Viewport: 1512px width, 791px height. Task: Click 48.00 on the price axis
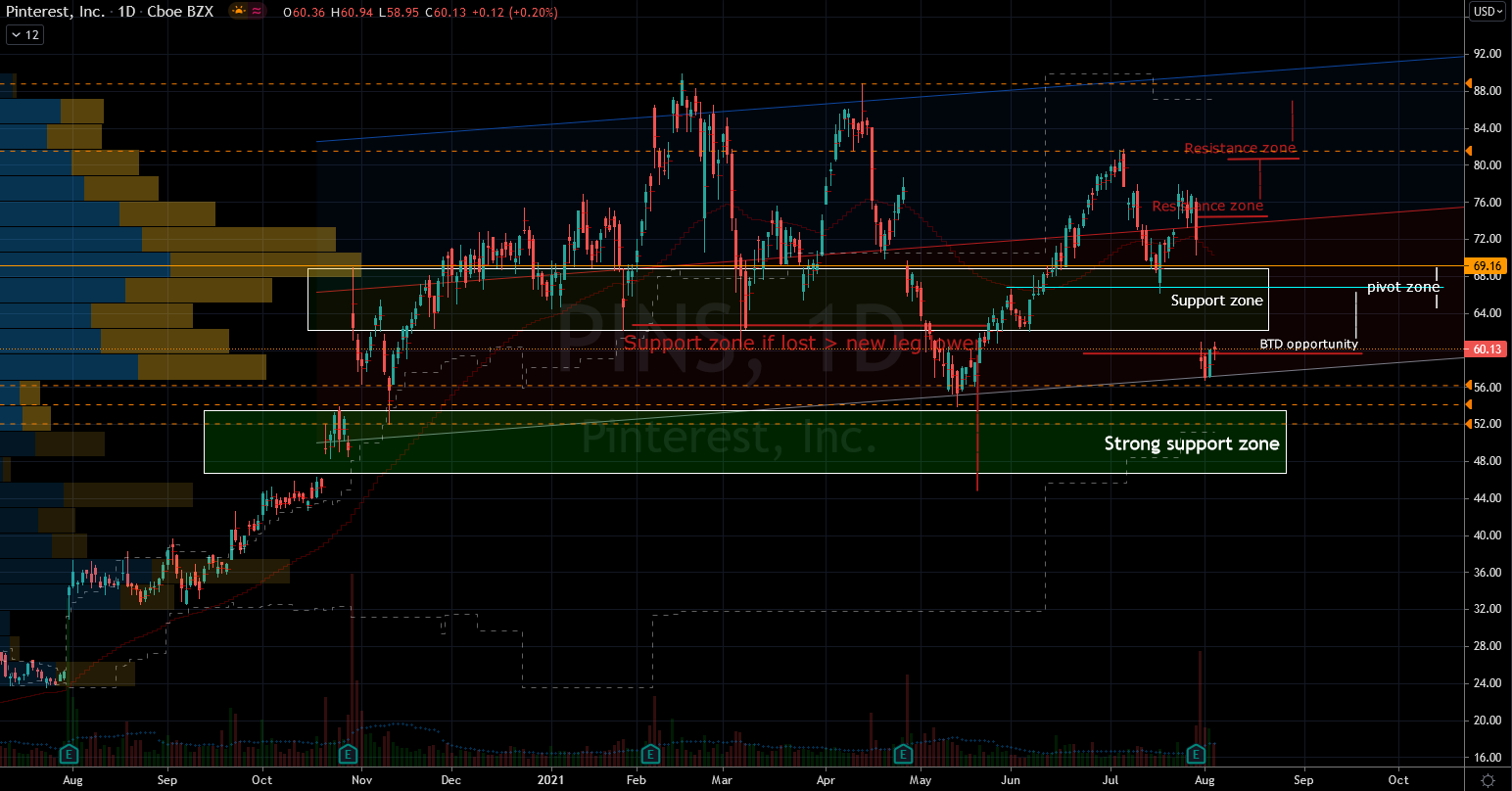pyautogui.click(x=1488, y=461)
